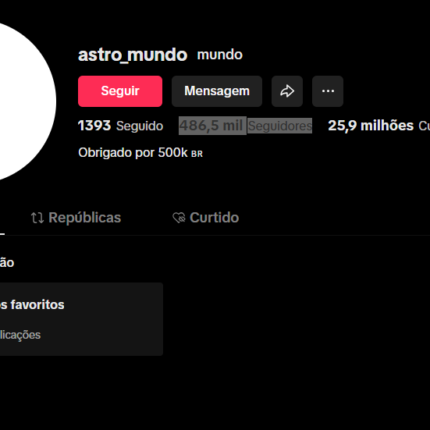The image size is (430, 430).
Task: Click the bio text Obrigado por 500k
Action: coord(133,153)
